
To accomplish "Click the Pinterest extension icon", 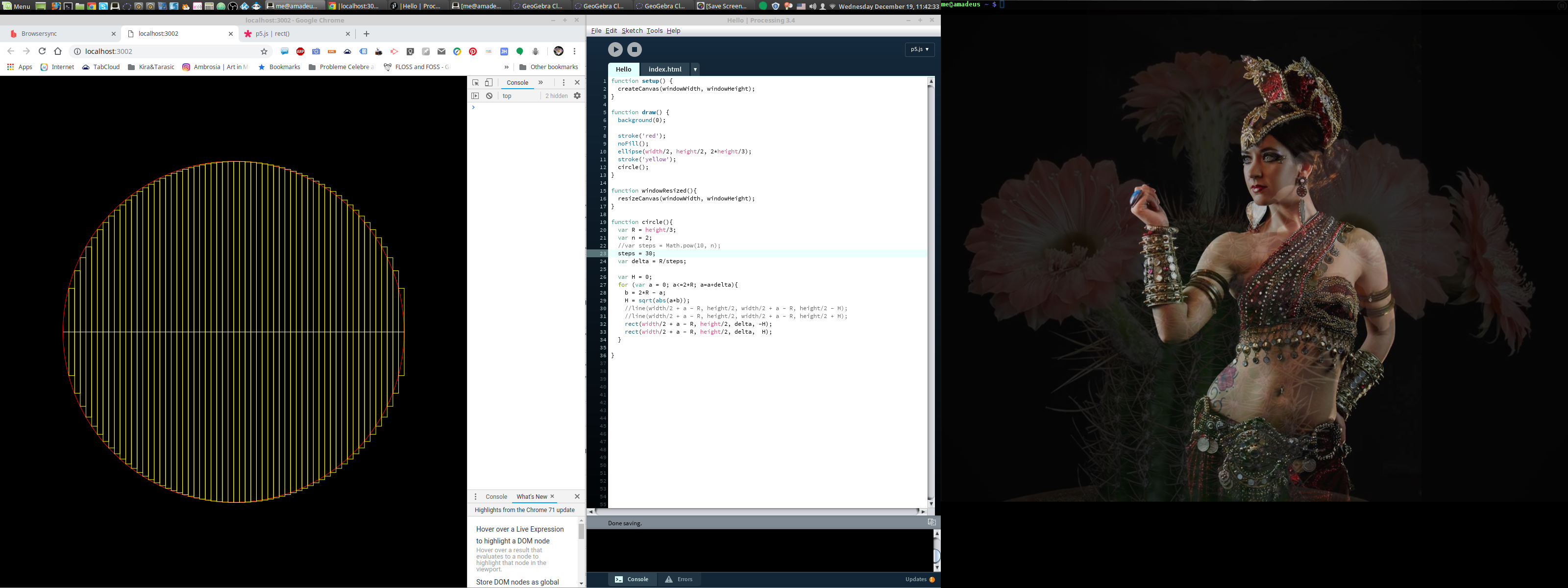I will [473, 51].
